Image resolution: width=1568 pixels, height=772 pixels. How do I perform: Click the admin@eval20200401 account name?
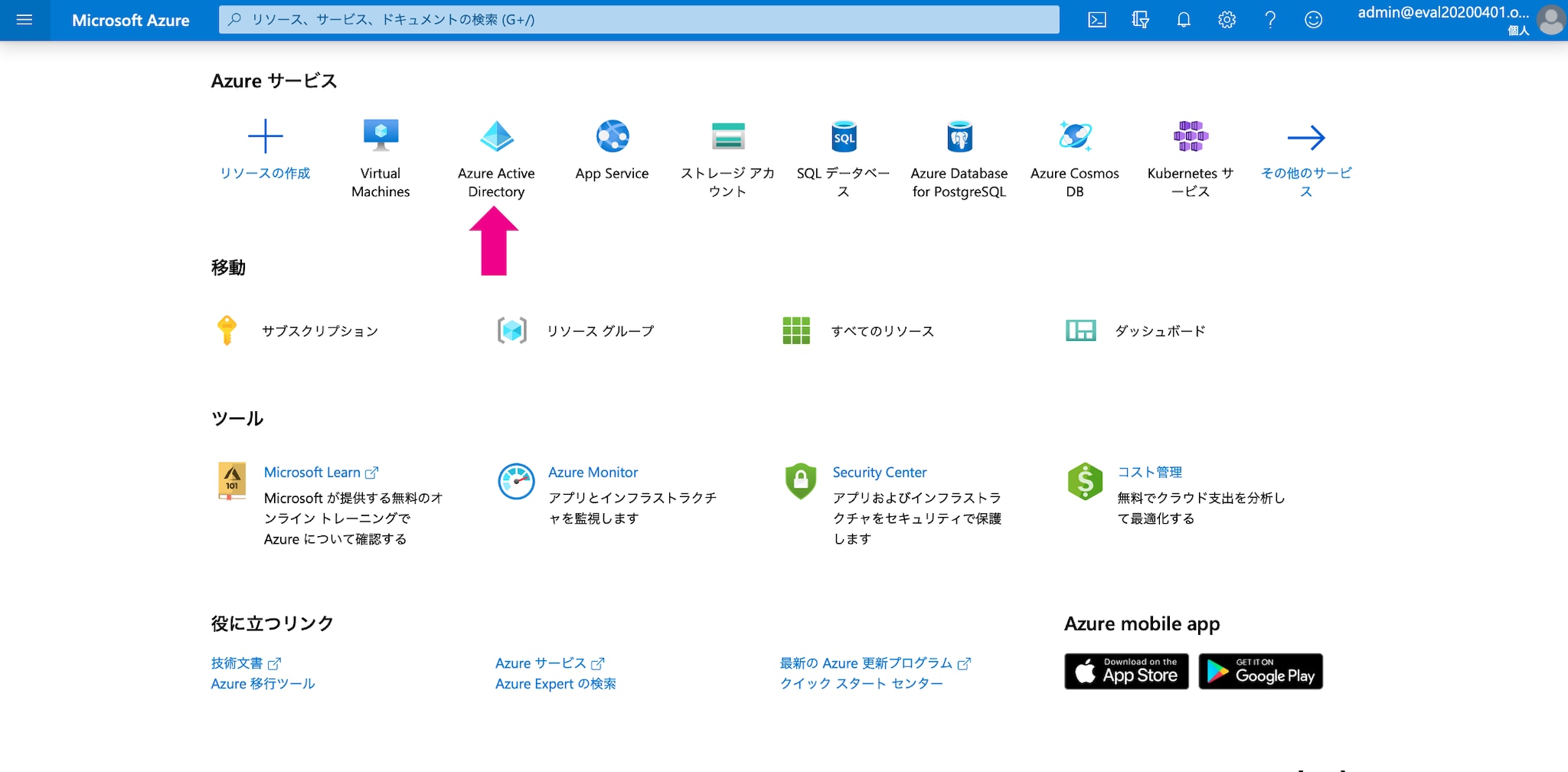point(1443,12)
